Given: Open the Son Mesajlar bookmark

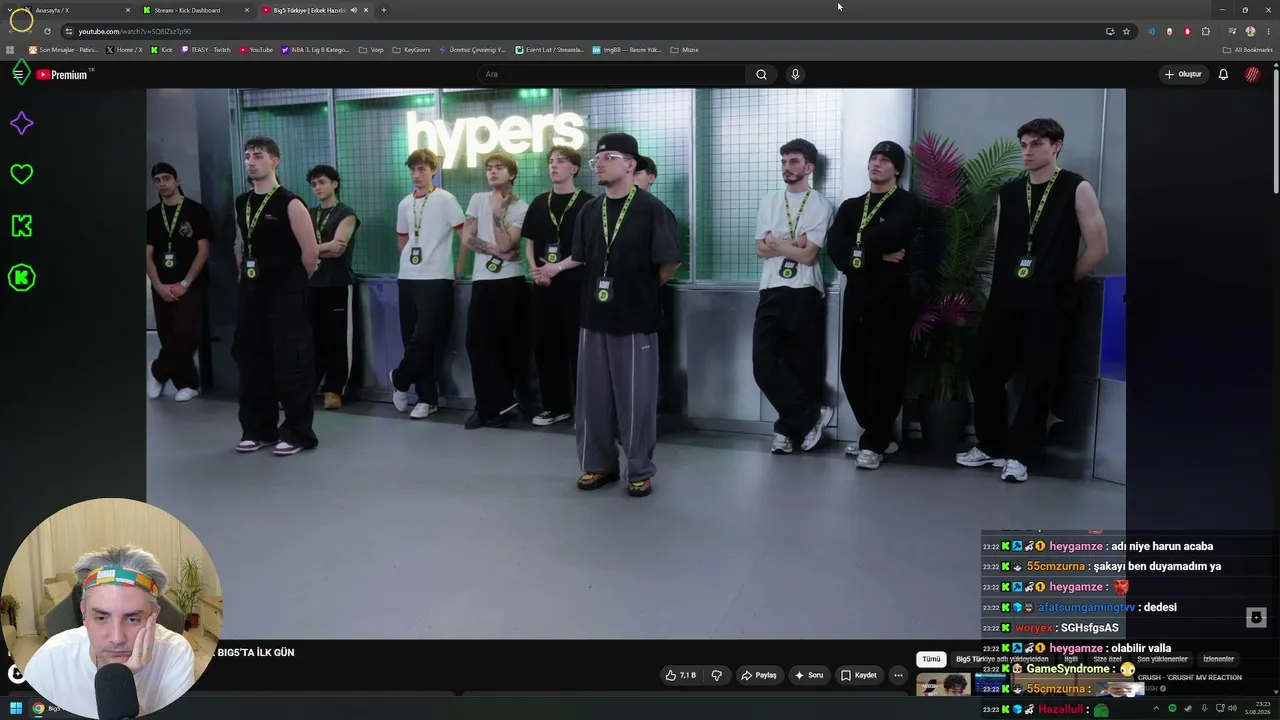Looking at the screenshot, I should pos(63,50).
